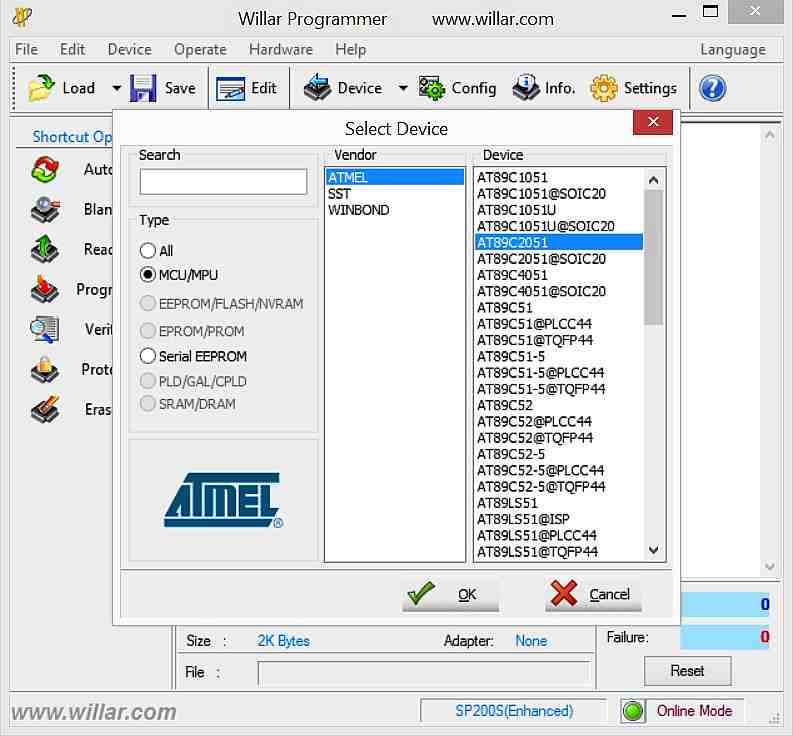Select AT89C52@PLCC44 device
Viewport: 793px width, 736px height.
pos(559,421)
